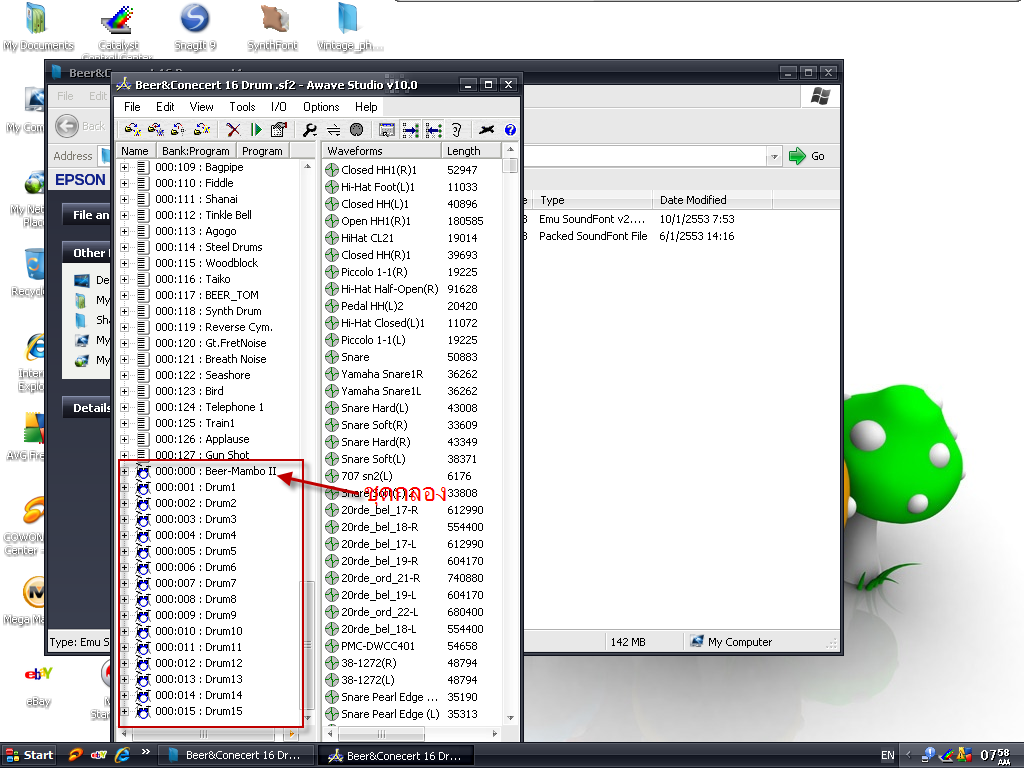
Task: Click the Go button in Explorer window
Action: point(807,156)
